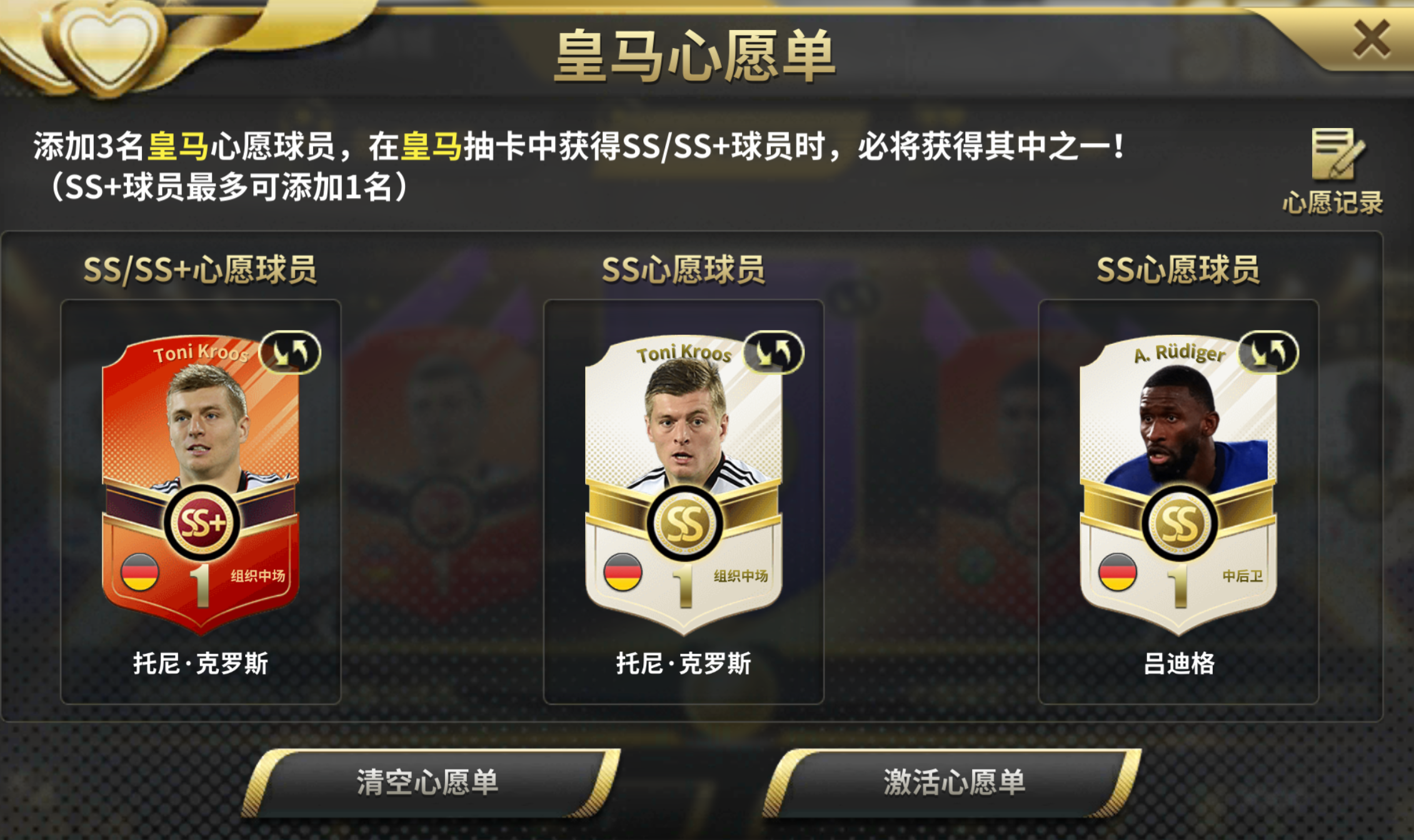1414x840 pixels.
Task: Swap the SS Toni Kroos wish player
Action: click(x=773, y=352)
